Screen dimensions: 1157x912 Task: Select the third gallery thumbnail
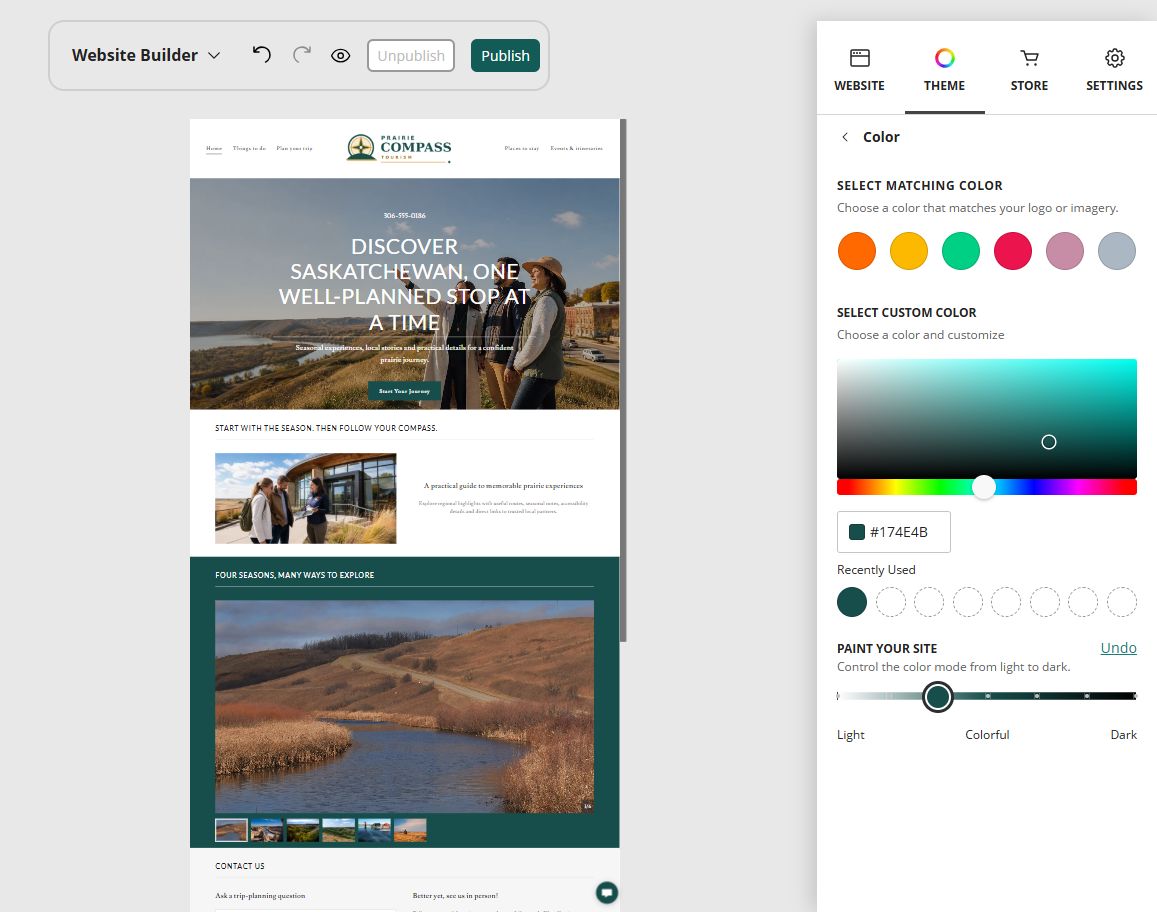303,830
